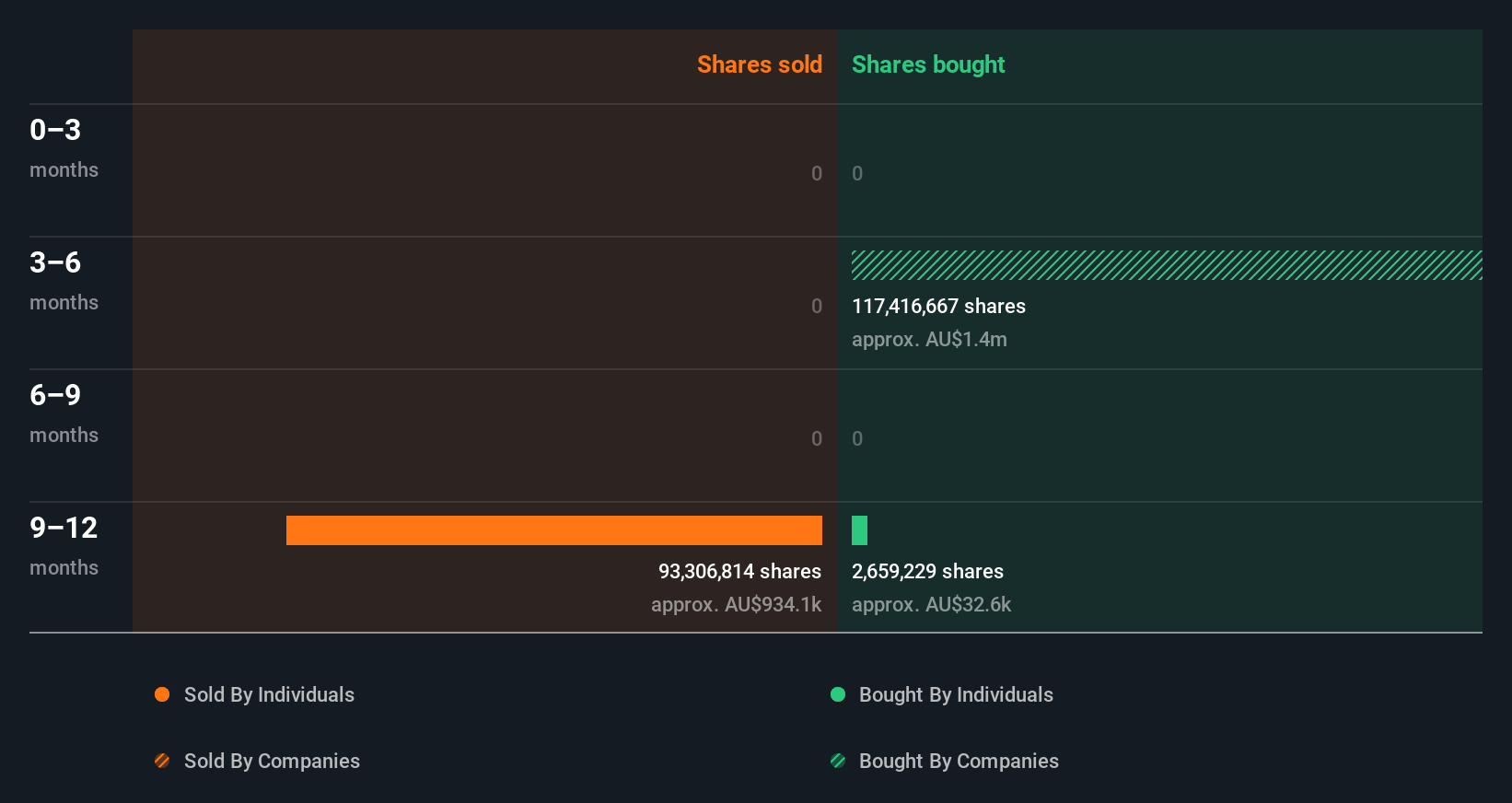Click the 2,659,229 shares text
The width and height of the screenshot is (1512, 803).
[x=927, y=571]
